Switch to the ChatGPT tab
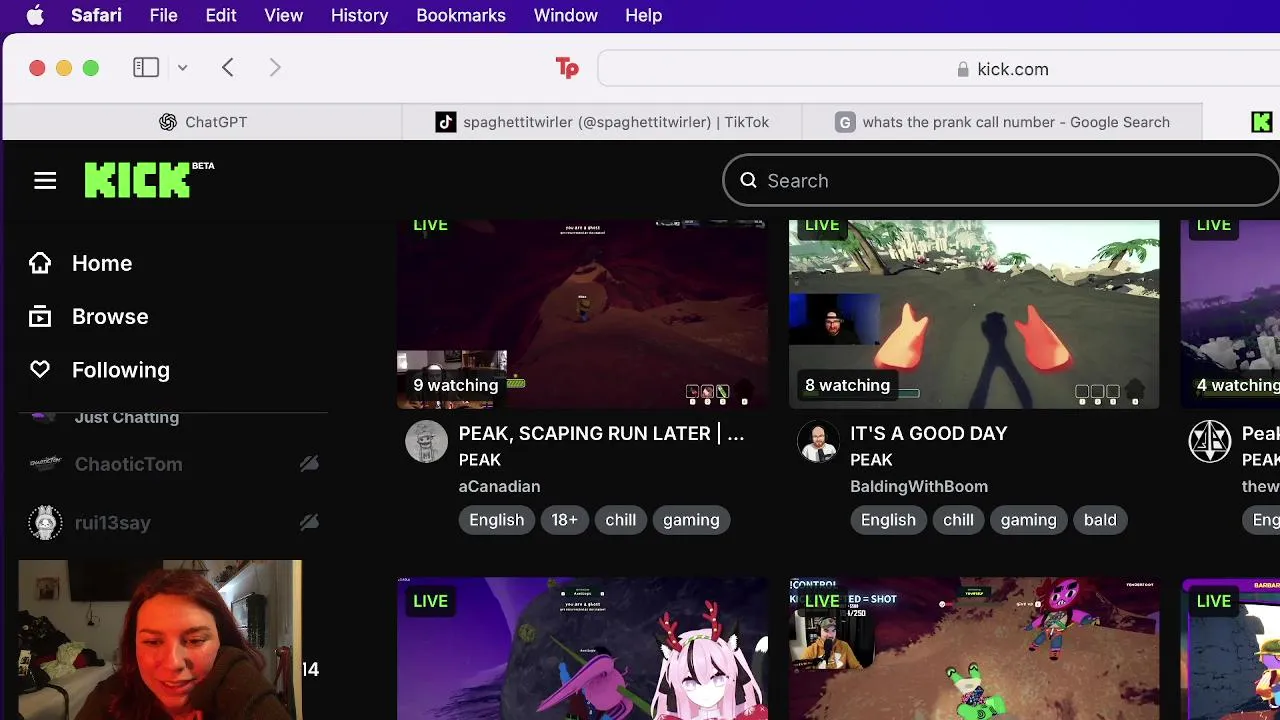Viewport: 1280px width, 720px height. [202, 122]
